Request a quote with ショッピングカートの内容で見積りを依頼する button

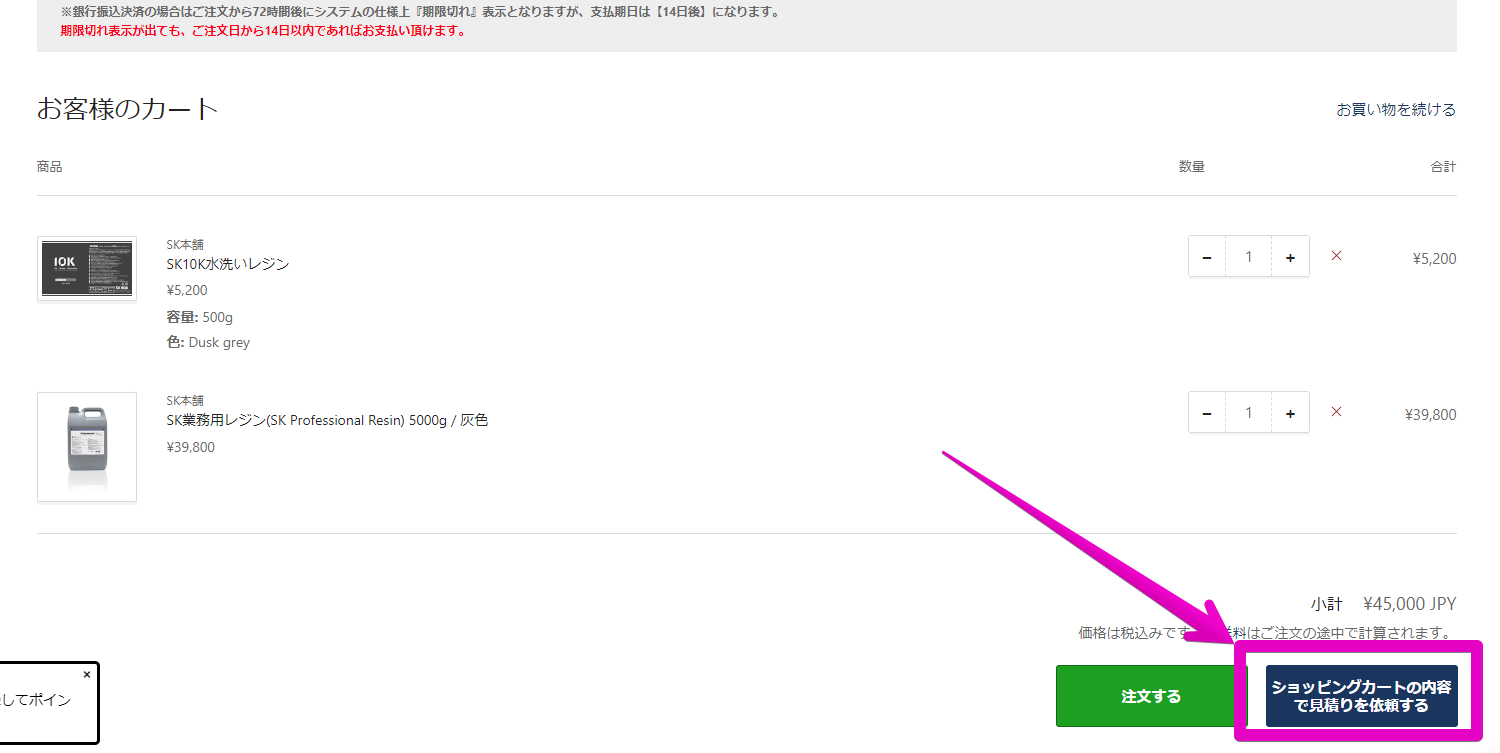[x=1361, y=696]
